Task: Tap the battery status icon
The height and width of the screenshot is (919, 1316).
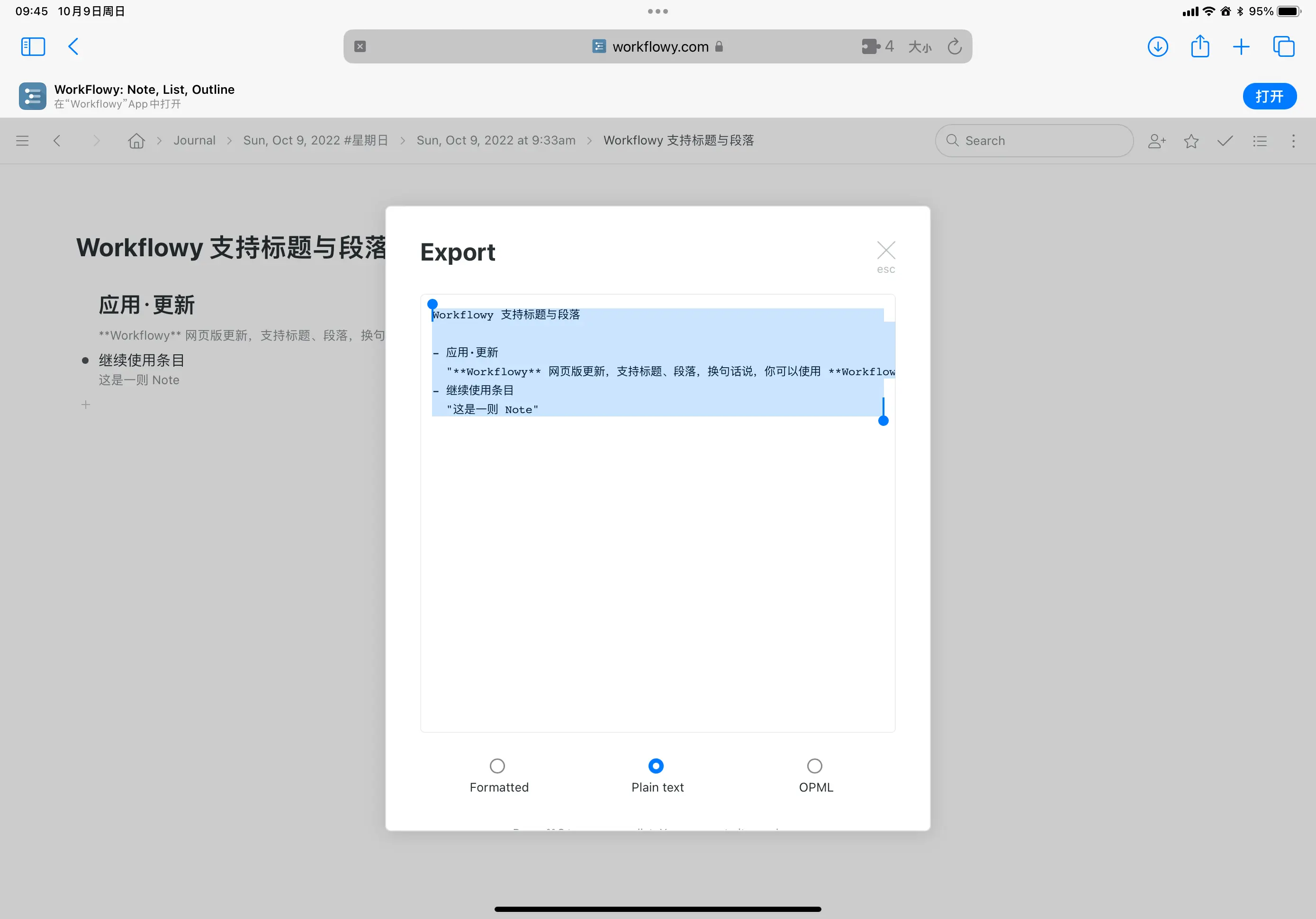Action: 1289,11
